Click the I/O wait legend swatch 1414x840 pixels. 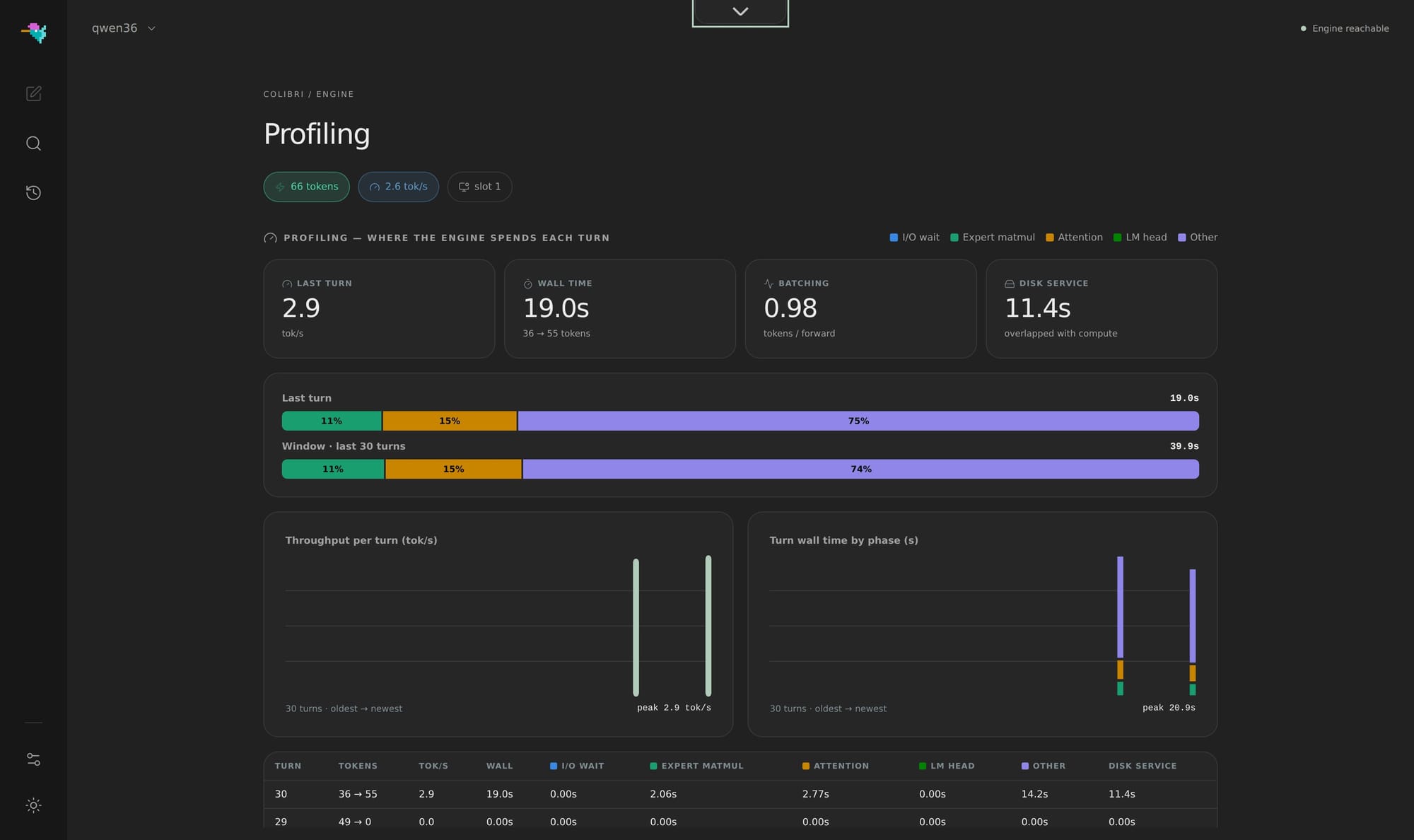tap(894, 238)
